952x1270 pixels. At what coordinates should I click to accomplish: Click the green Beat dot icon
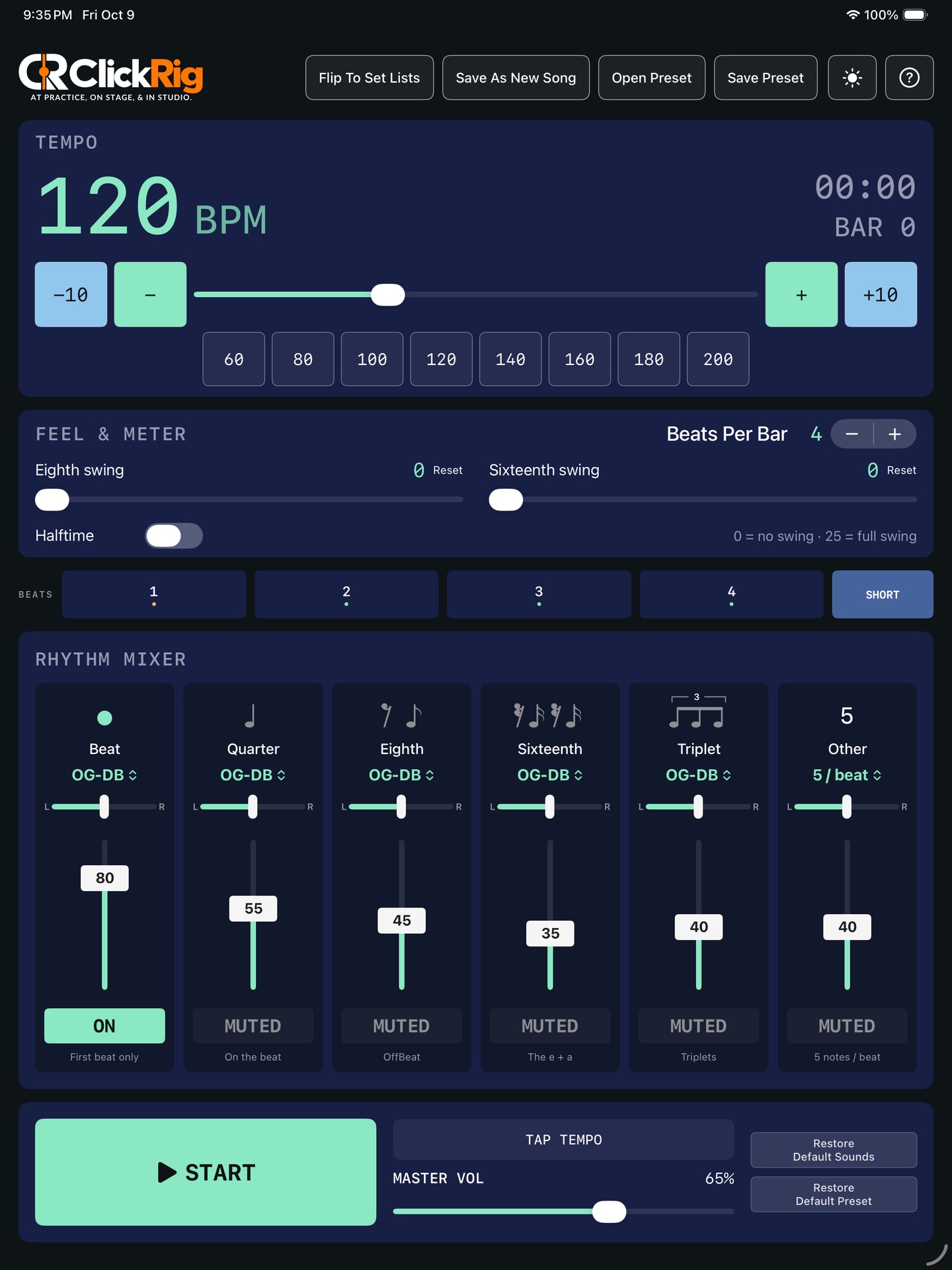tap(104, 718)
